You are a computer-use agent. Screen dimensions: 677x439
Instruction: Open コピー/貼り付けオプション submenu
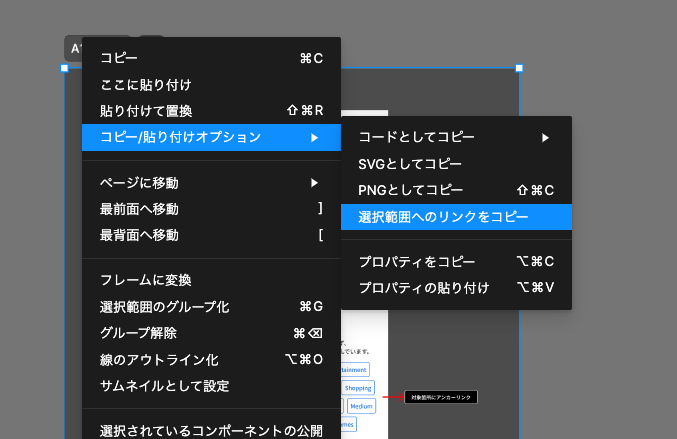211,137
